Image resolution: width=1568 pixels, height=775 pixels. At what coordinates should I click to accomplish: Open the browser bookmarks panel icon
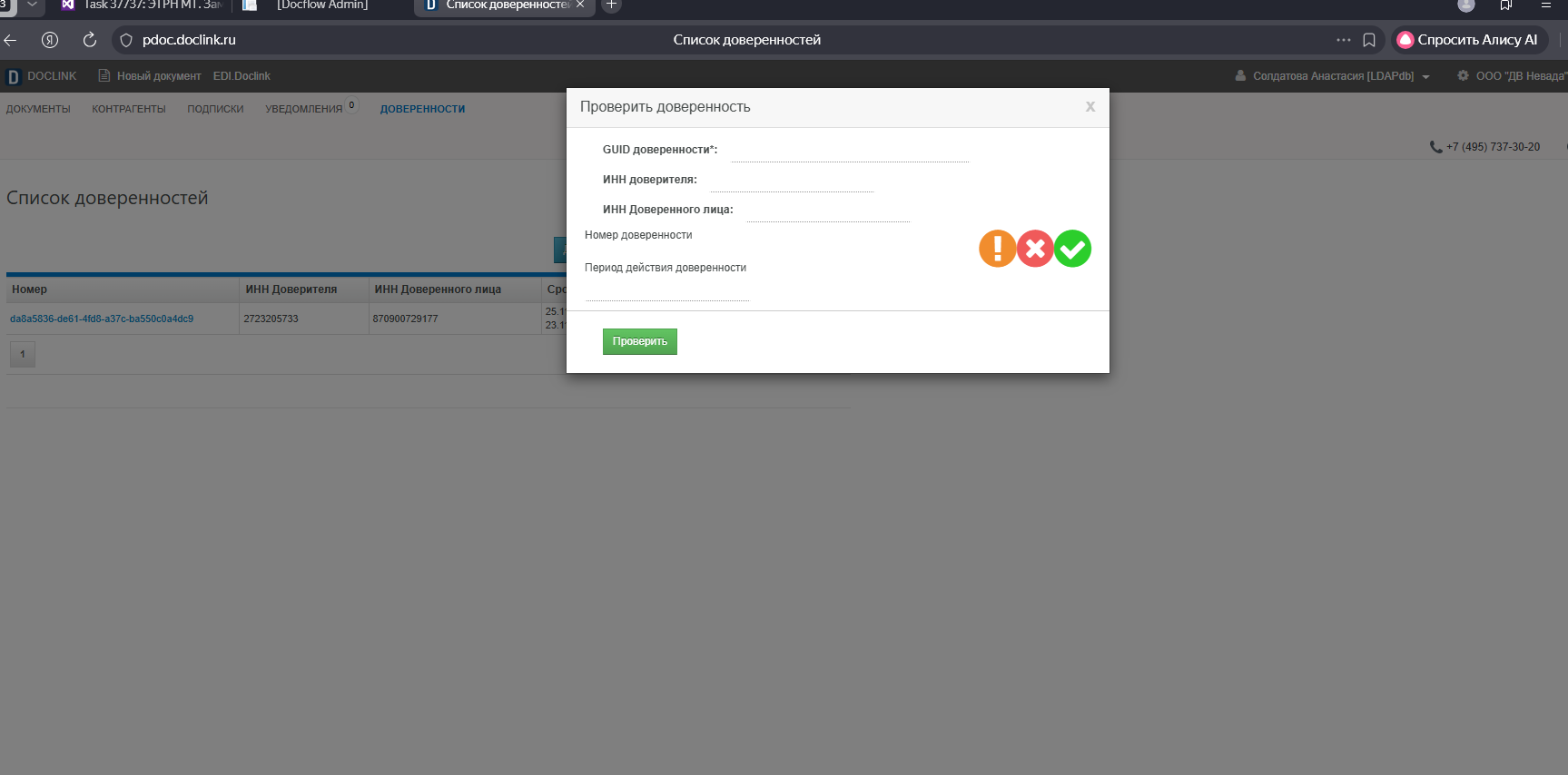(1506, 5)
